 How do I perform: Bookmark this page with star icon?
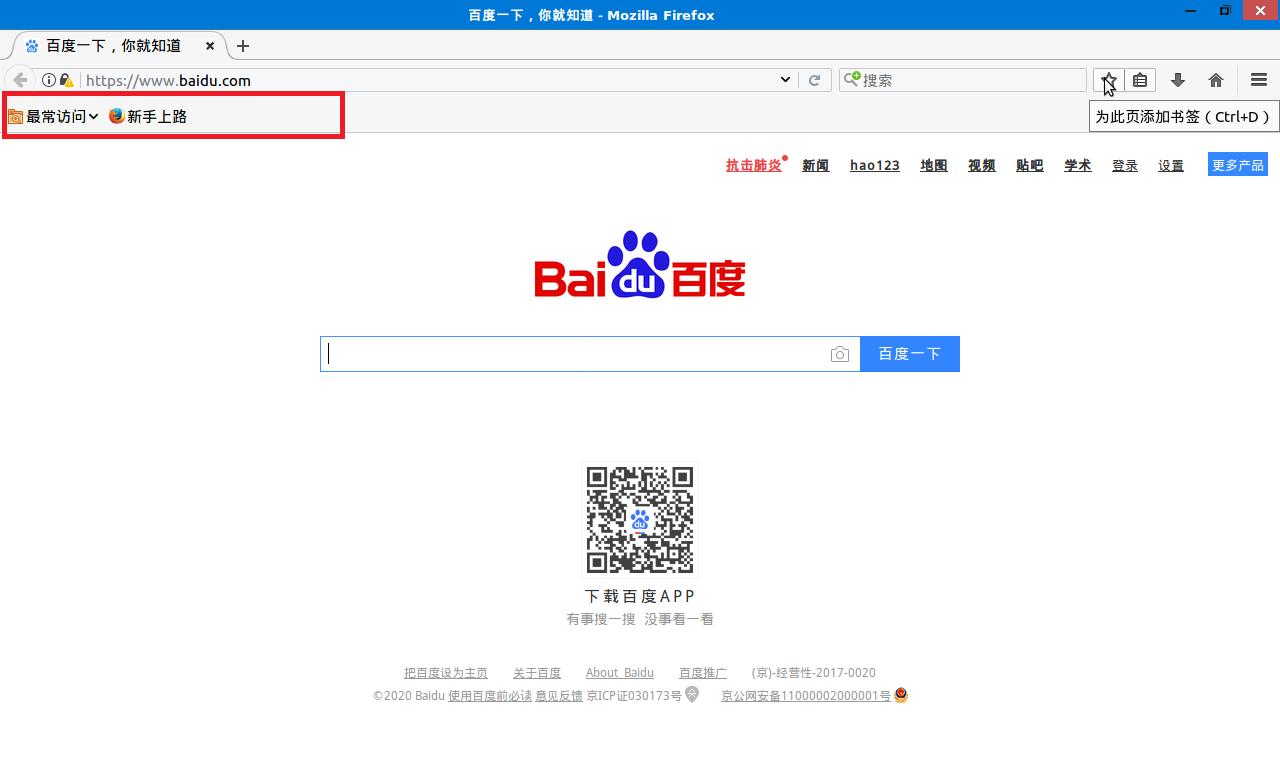pos(1108,80)
